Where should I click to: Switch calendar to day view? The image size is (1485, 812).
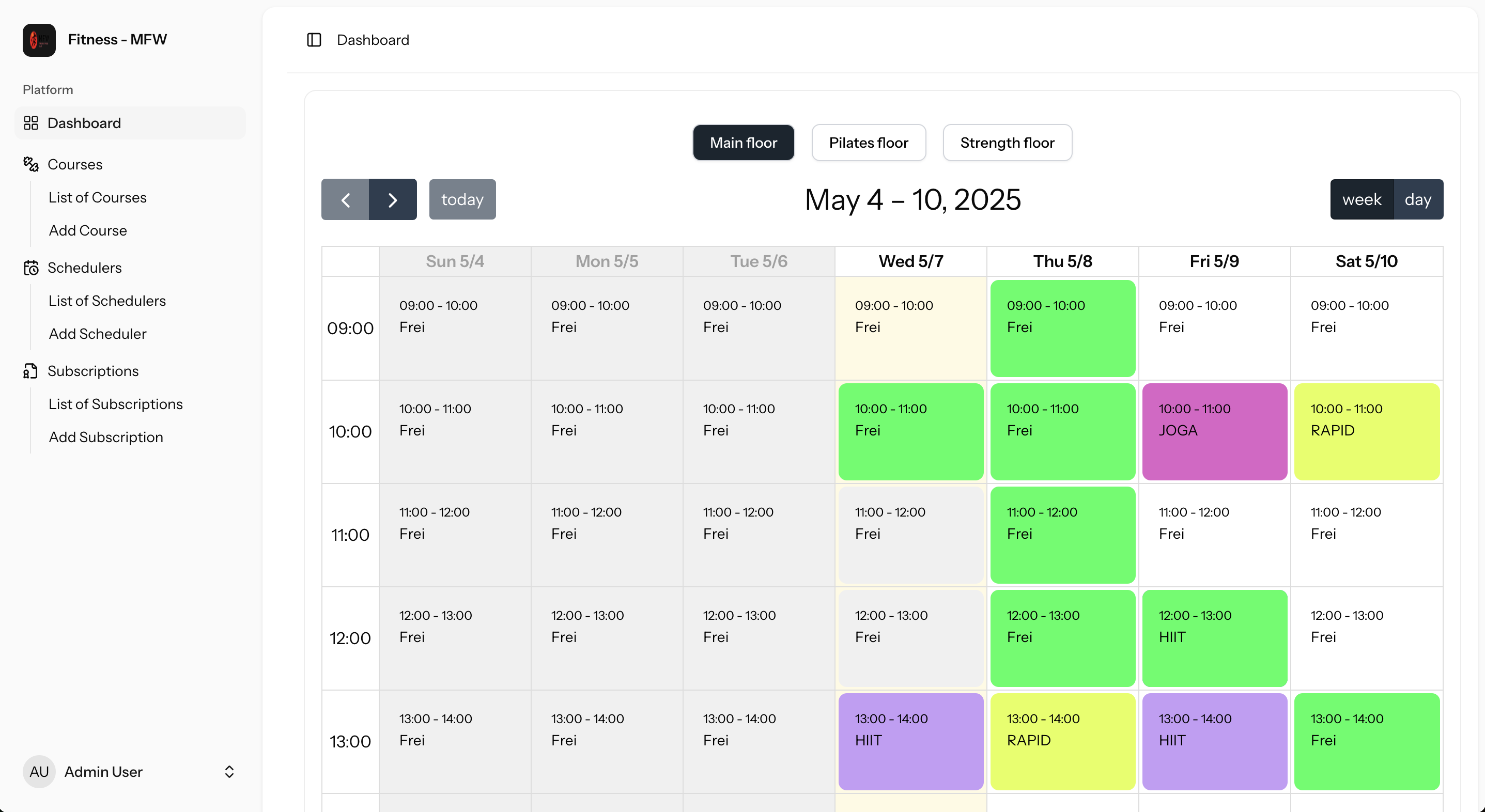click(x=1418, y=199)
